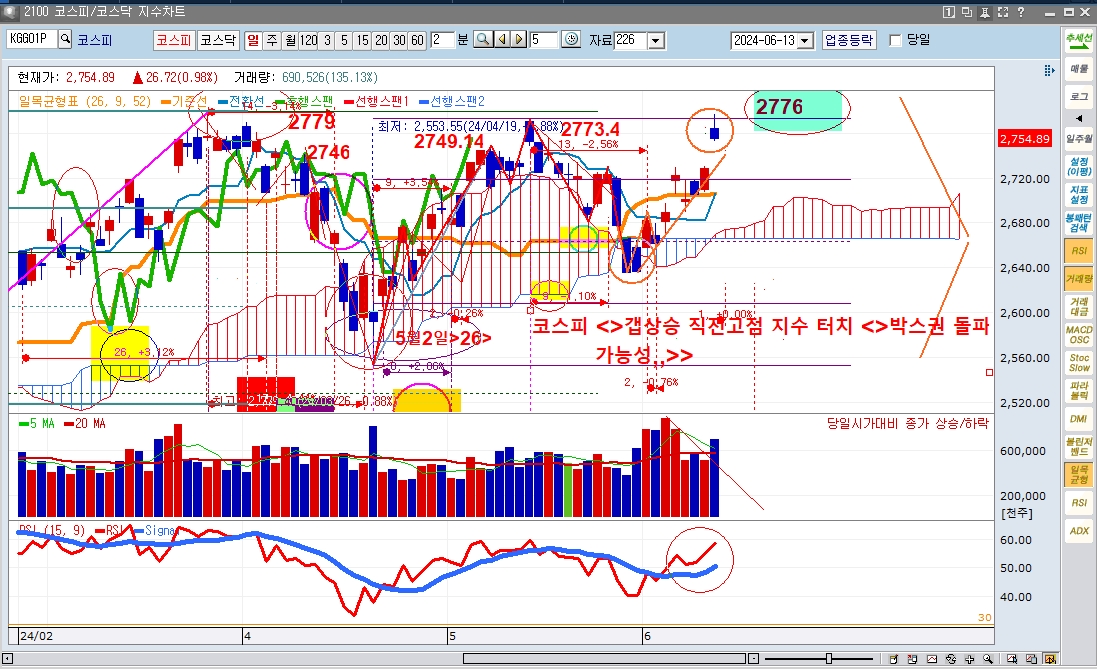This screenshot has height=669, width=1097.
Task: Click the blue dotted grid arrow icon
Action: tap(1049, 70)
